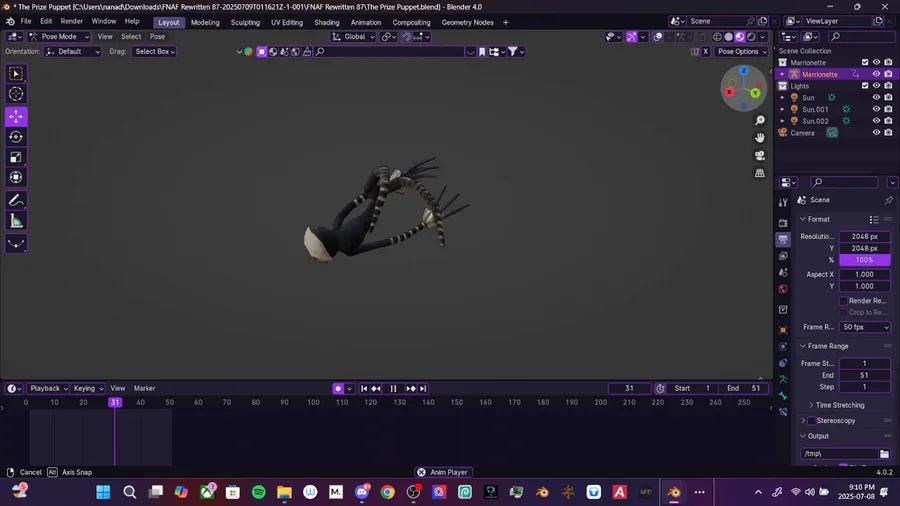Viewport: 900px width, 506px height.
Task: Open the Global transform orientation dropdown
Action: 354,37
